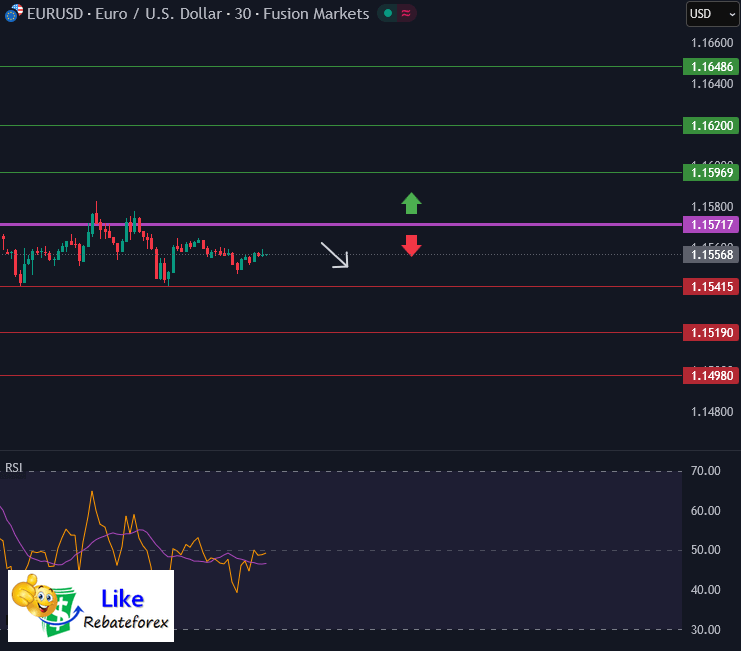Image resolution: width=741 pixels, height=651 pixels.
Task: Click the 50.00 RSI scale value
Action: pyautogui.click(x=706, y=550)
